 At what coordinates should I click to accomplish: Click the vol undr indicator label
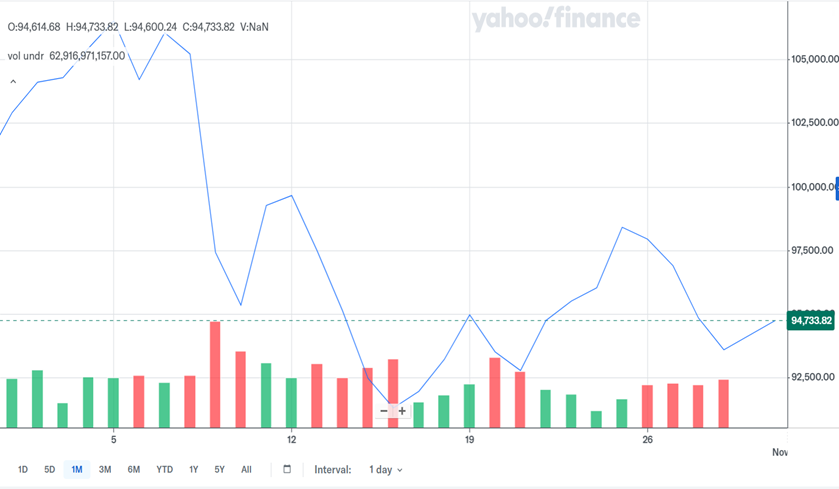tap(27, 56)
